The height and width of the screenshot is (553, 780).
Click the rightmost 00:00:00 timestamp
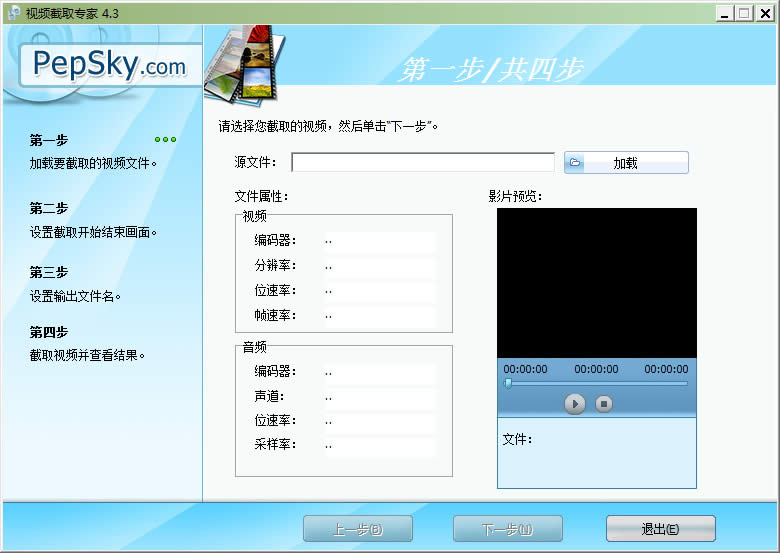(x=667, y=369)
